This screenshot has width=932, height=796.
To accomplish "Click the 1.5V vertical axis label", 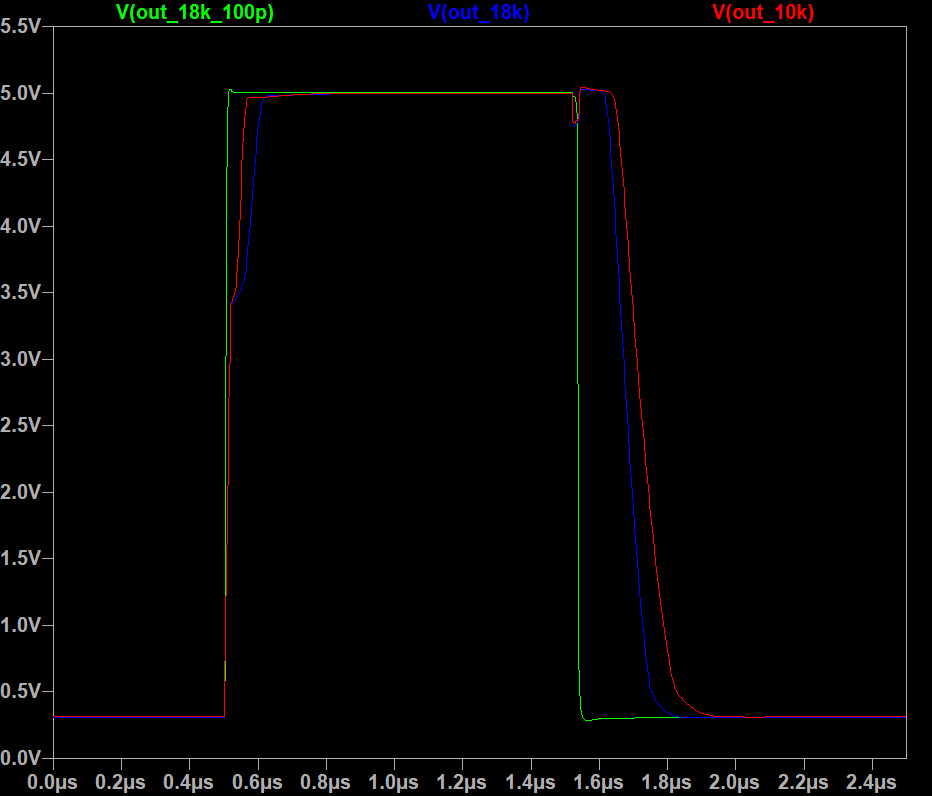I will click(21, 558).
